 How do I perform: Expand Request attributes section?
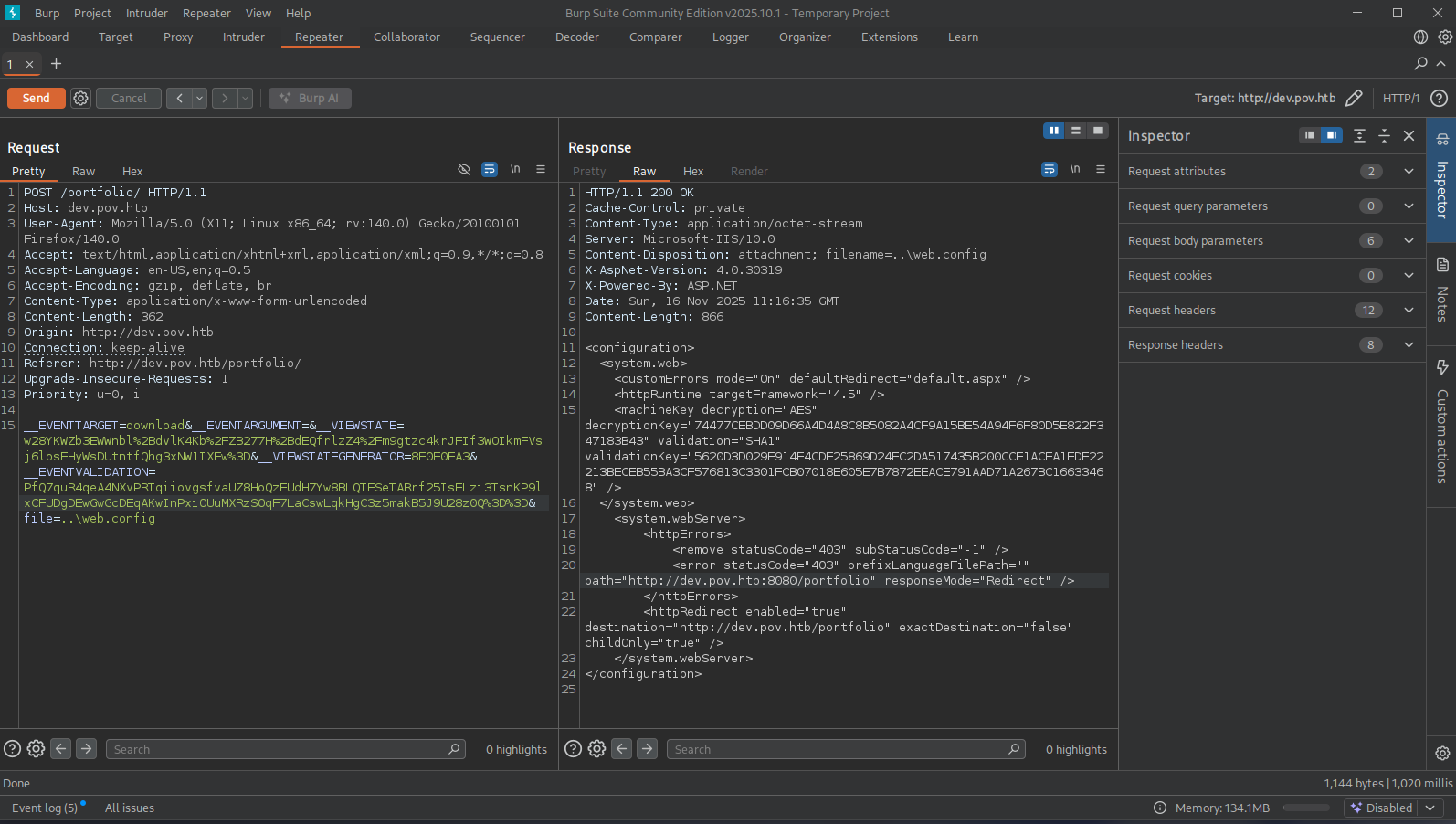click(x=1409, y=171)
